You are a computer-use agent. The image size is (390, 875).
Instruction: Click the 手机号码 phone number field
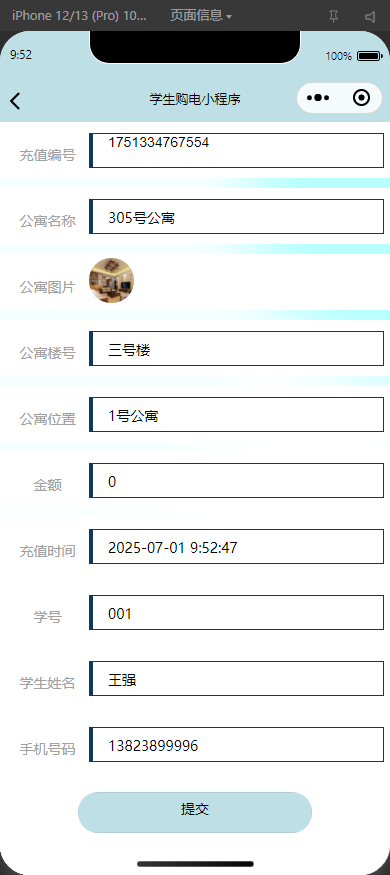(237, 744)
